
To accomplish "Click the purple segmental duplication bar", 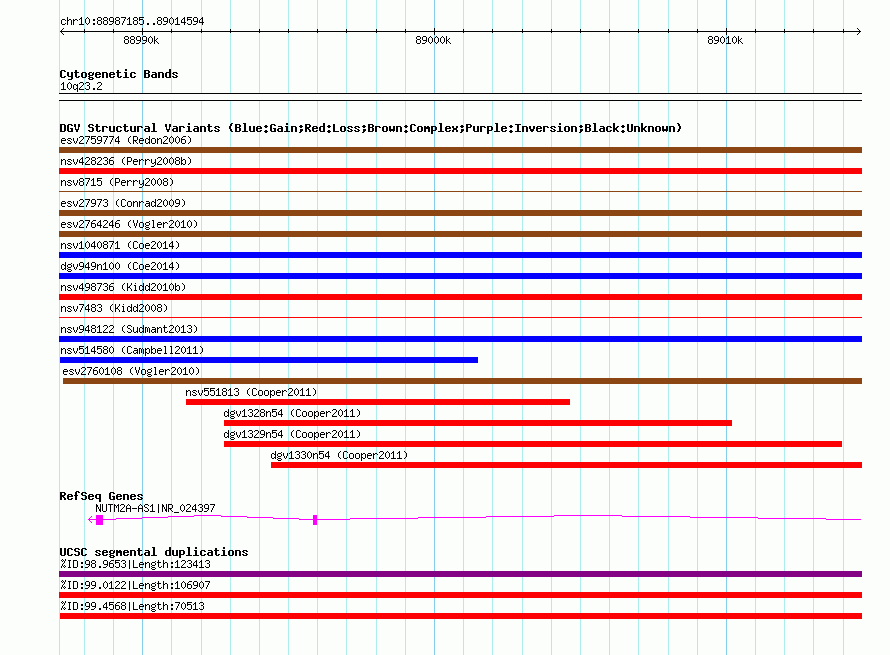I will [x=460, y=574].
